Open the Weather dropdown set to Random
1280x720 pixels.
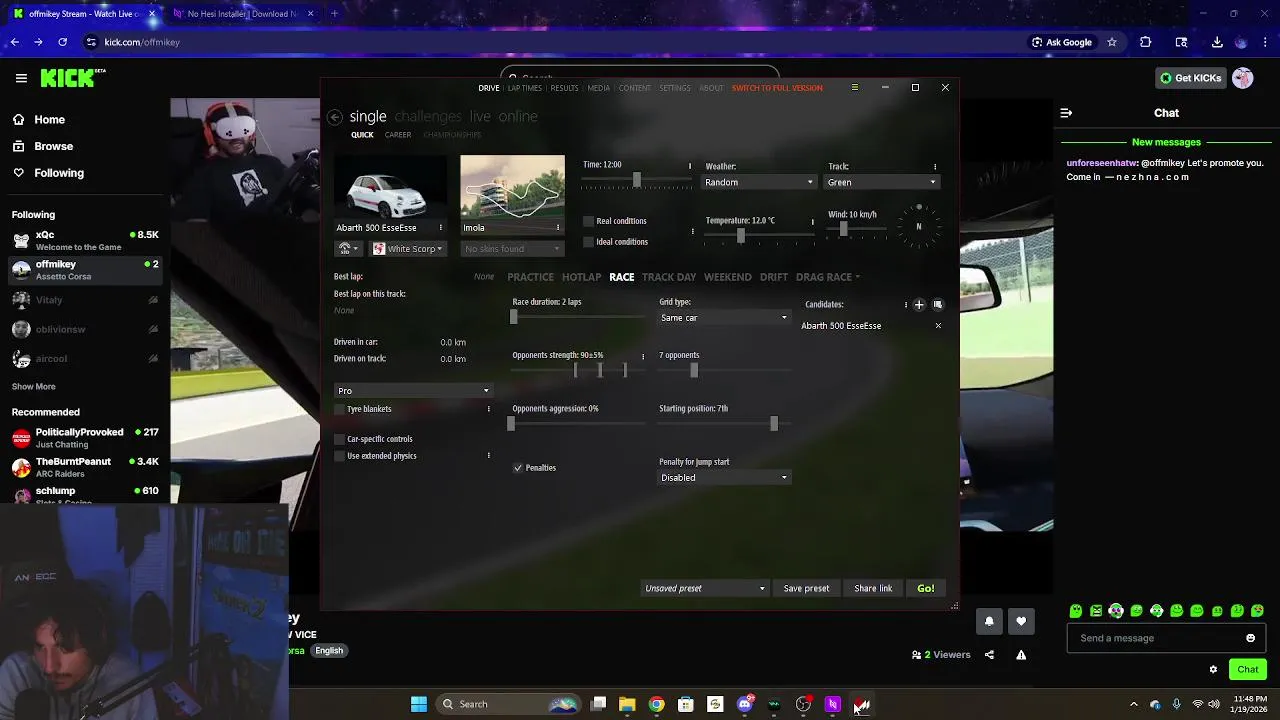pos(759,182)
